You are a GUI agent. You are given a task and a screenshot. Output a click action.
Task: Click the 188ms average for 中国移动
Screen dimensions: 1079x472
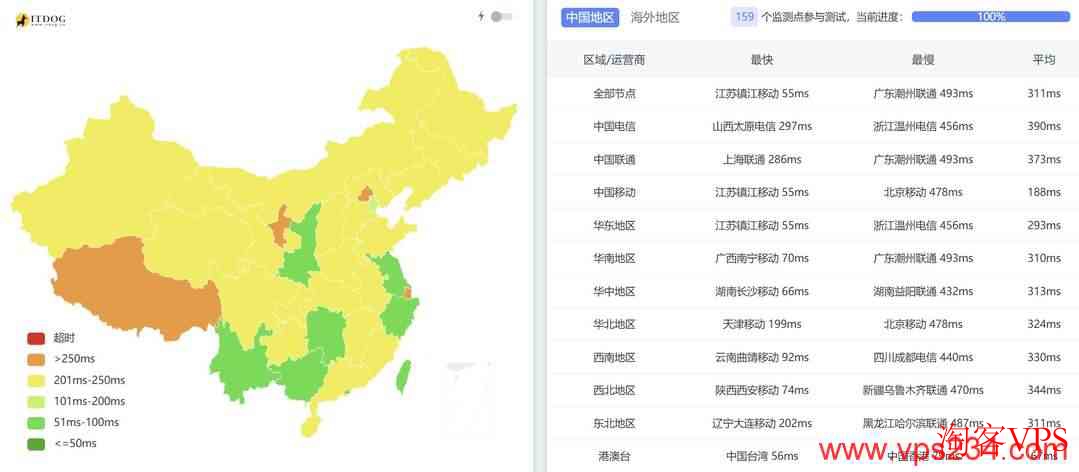(x=1044, y=192)
